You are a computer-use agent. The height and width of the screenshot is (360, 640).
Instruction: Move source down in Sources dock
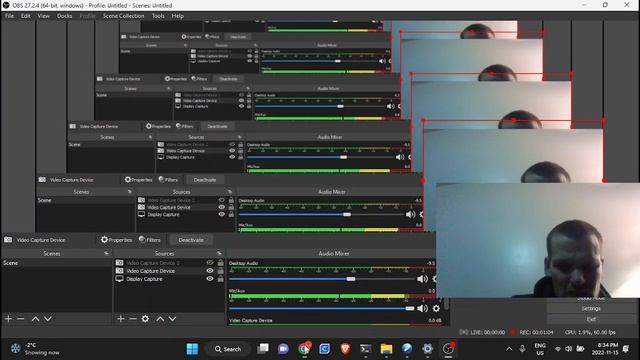(172, 319)
